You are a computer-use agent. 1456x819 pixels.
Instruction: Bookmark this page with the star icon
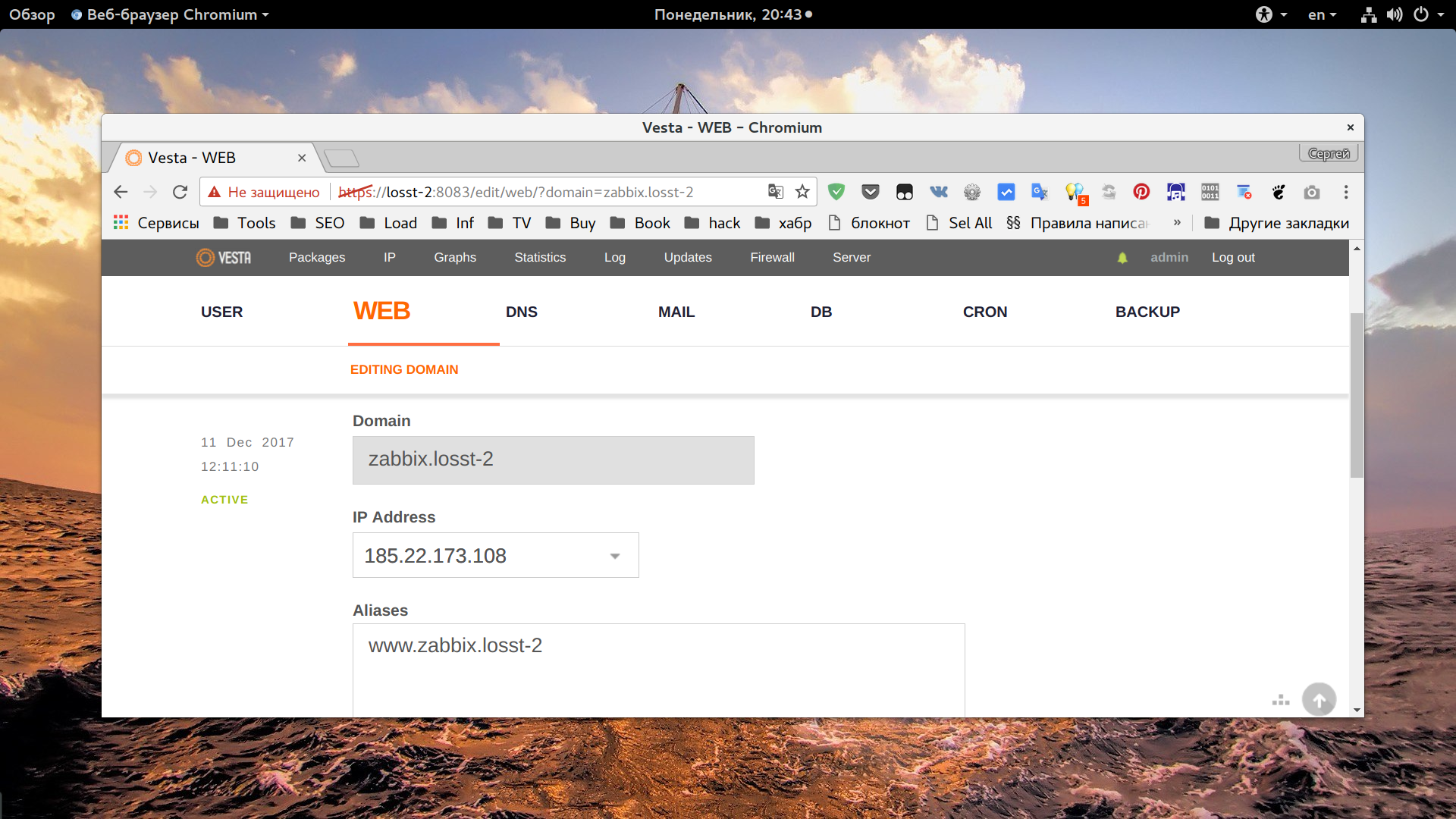(x=802, y=192)
